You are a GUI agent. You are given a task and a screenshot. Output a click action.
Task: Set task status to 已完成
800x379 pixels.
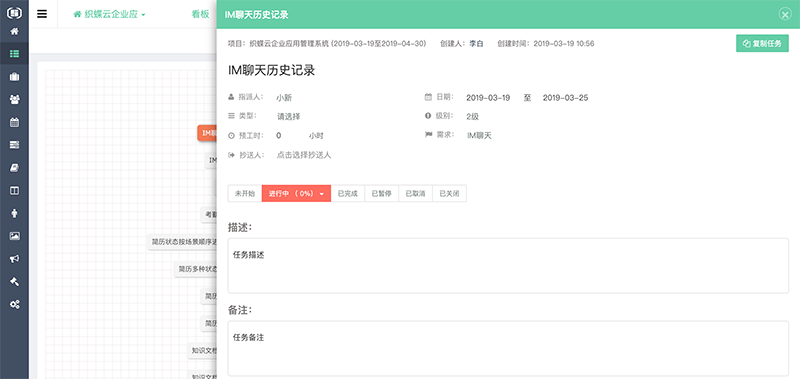pyautogui.click(x=348, y=194)
